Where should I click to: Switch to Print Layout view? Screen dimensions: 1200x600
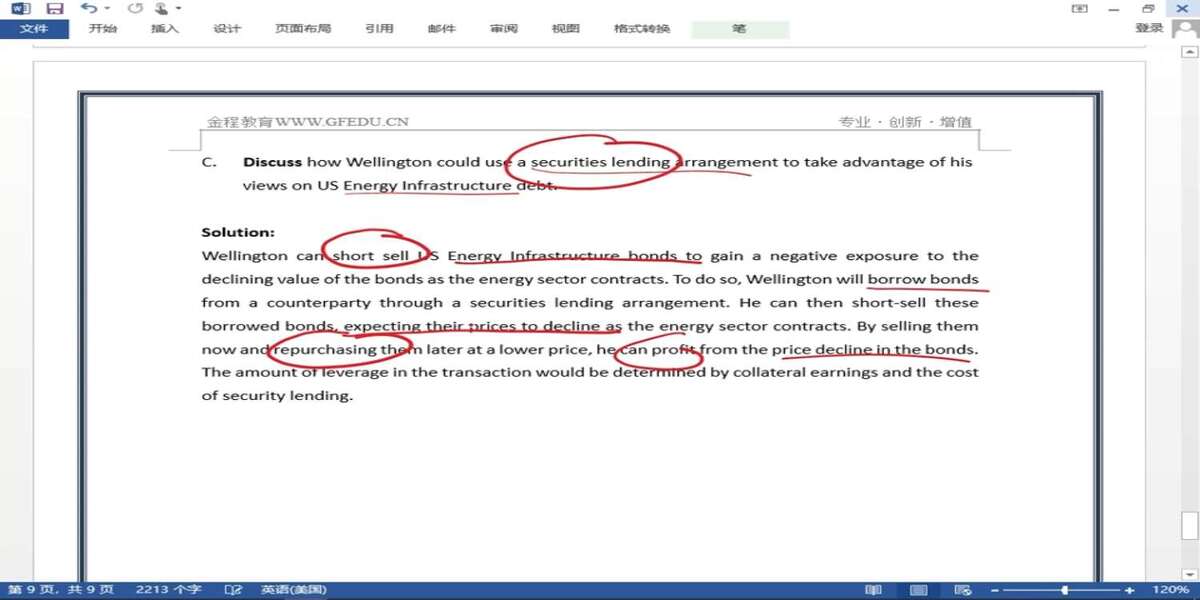918,590
